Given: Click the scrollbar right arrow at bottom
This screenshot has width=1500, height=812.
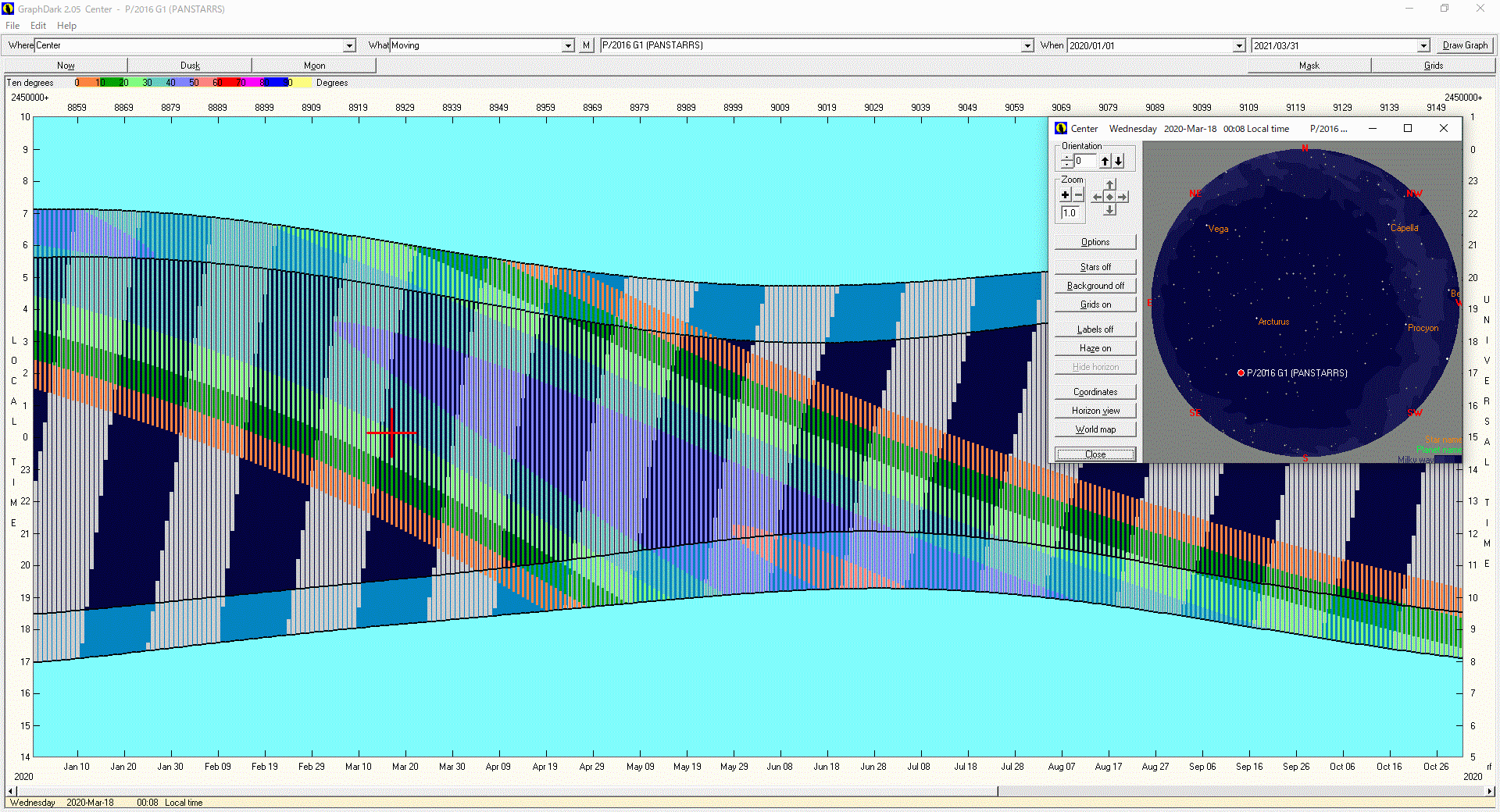Looking at the screenshot, I should click(1490, 791).
